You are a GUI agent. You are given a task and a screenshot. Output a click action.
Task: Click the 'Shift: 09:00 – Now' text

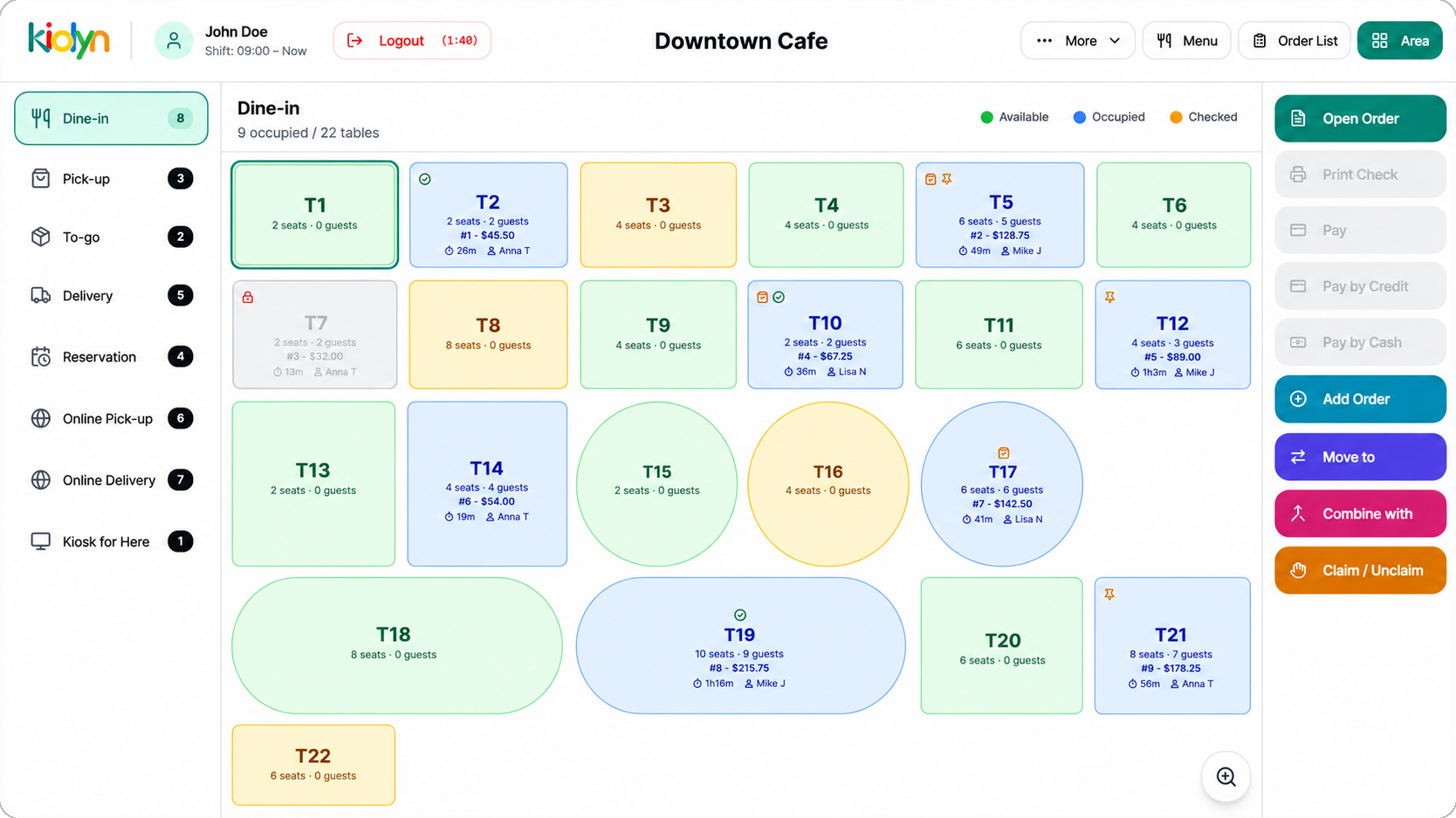256,52
